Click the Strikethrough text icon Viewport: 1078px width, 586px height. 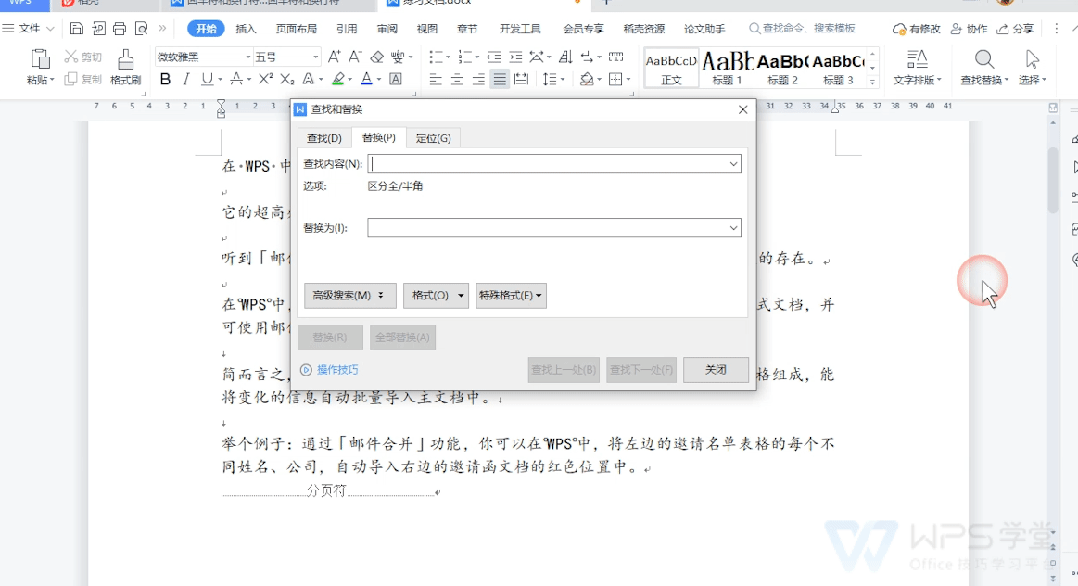tap(236, 79)
